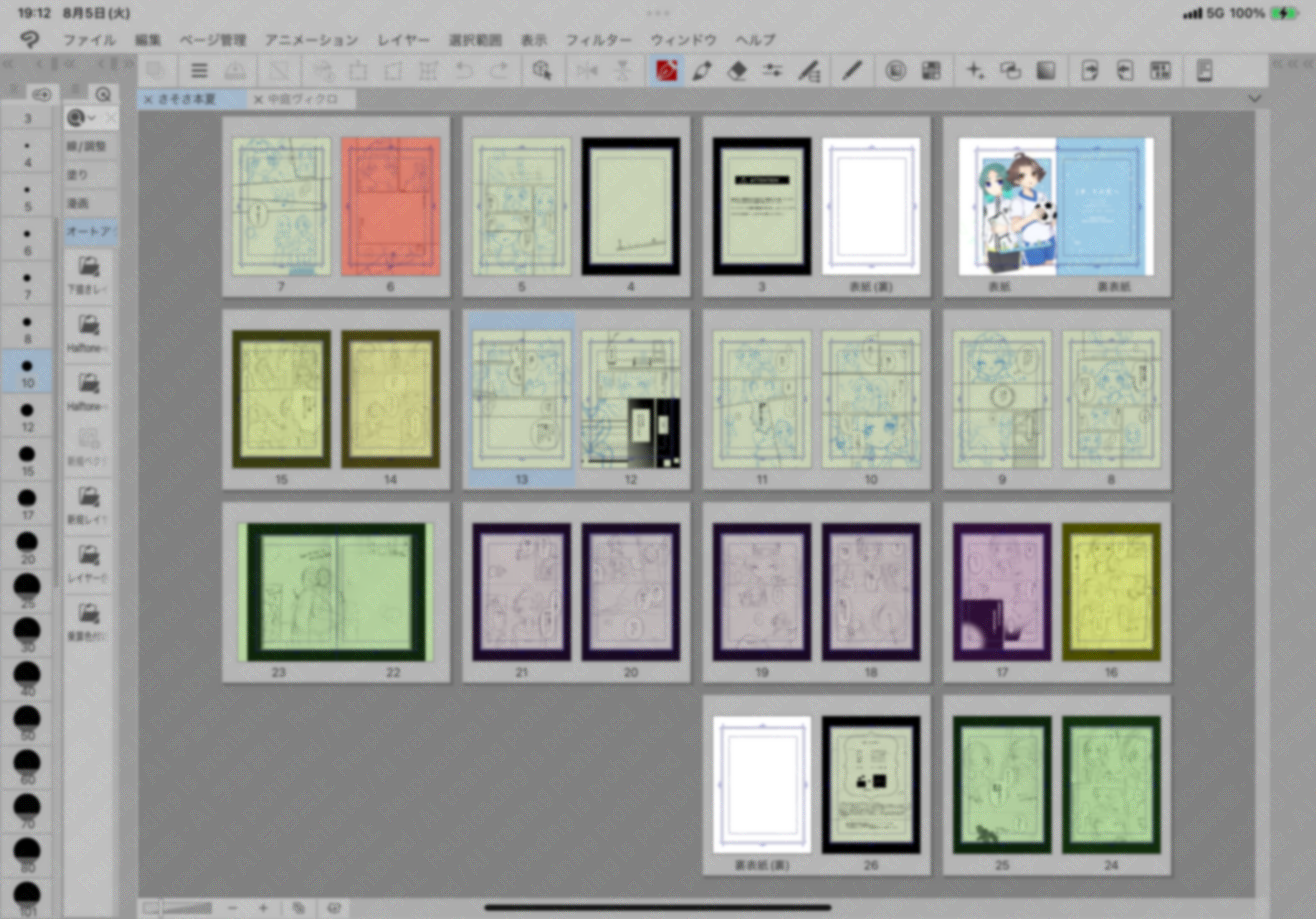The image size is (1316, 919).
Task: Collapse the left palette dock with double arrows
Action: click(8, 64)
